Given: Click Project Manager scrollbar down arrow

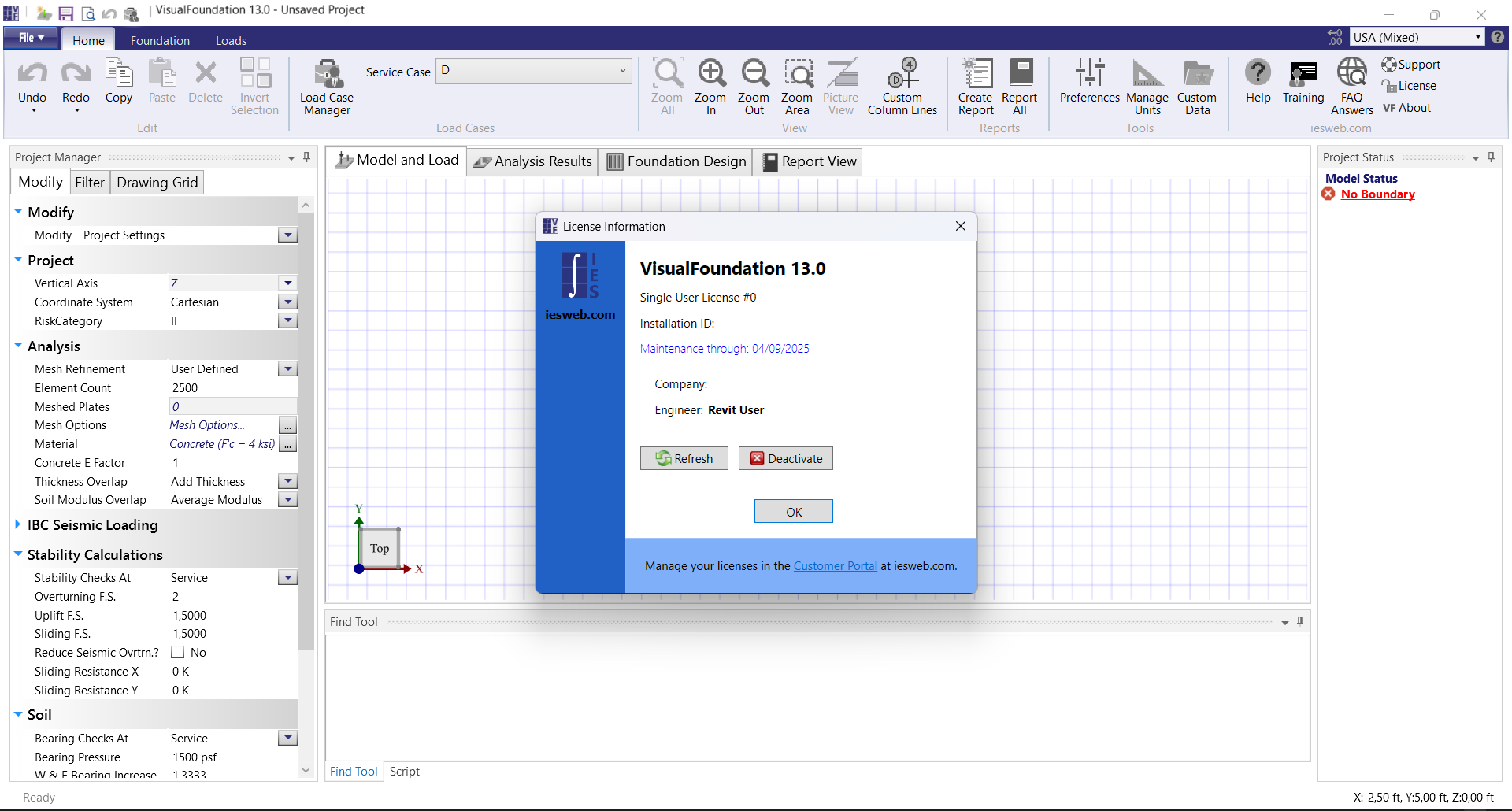Looking at the screenshot, I should [306, 771].
